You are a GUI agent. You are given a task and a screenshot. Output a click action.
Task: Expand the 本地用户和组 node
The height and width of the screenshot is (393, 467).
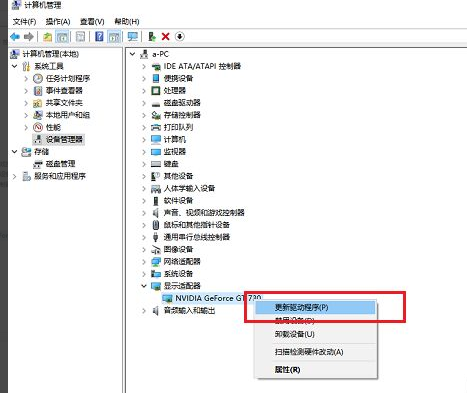click(26, 115)
